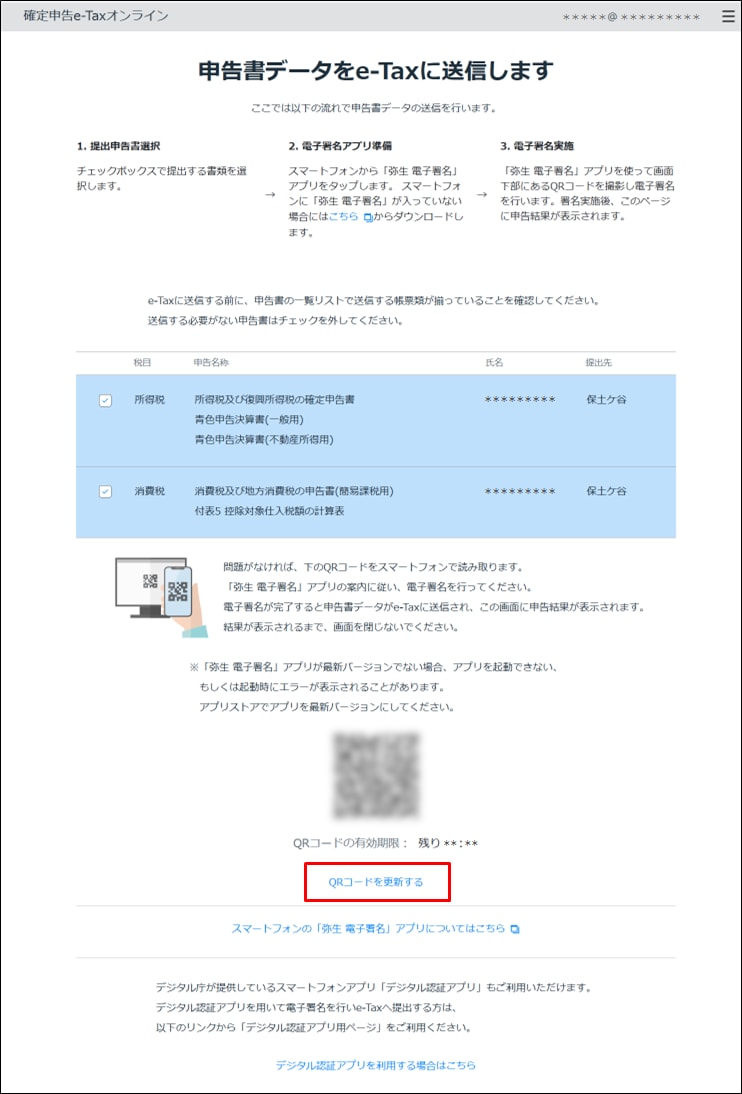Click 青色申告決算書(一般用) text

coord(249,420)
